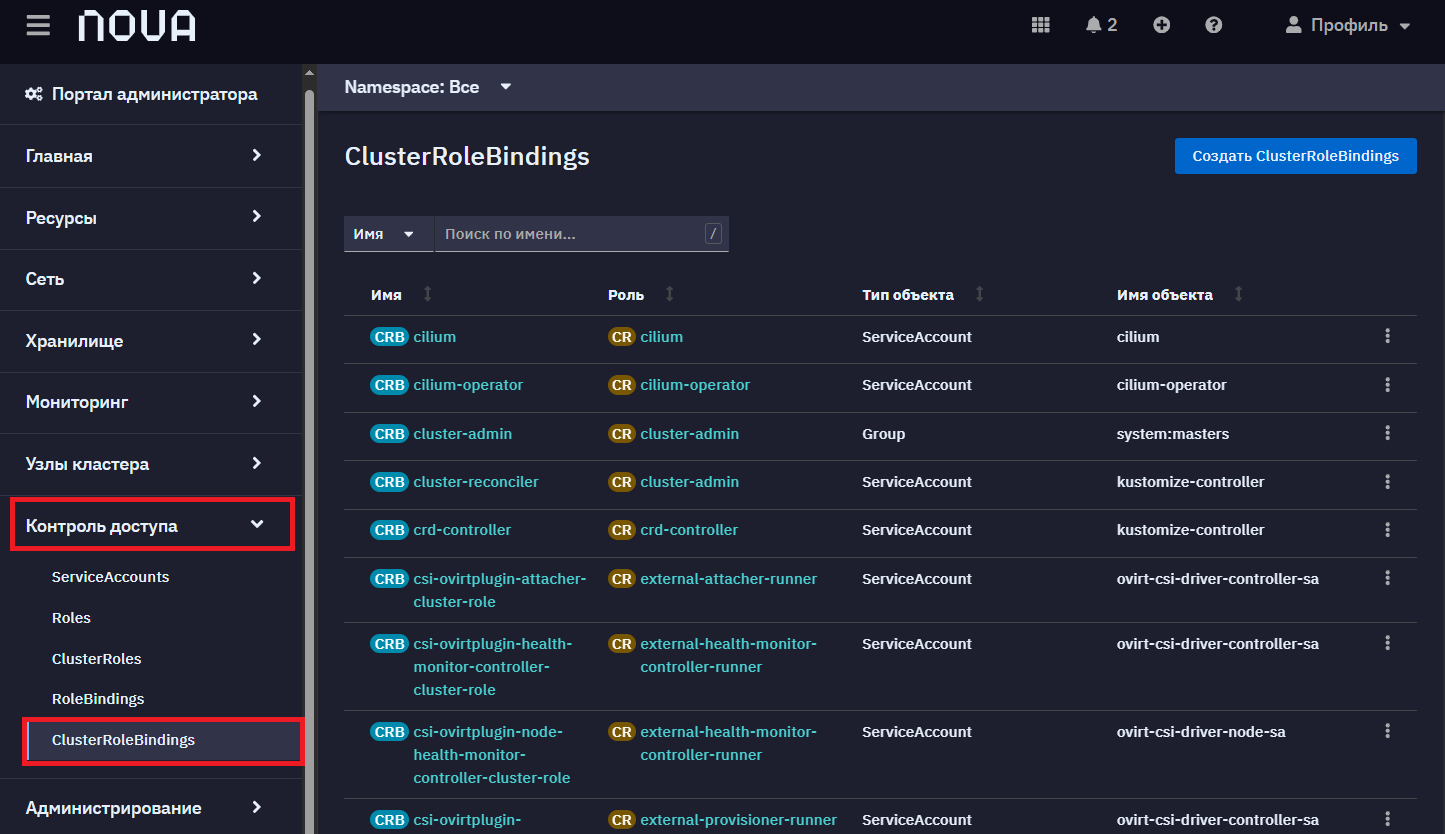Click the NOVA logo

point(137,26)
